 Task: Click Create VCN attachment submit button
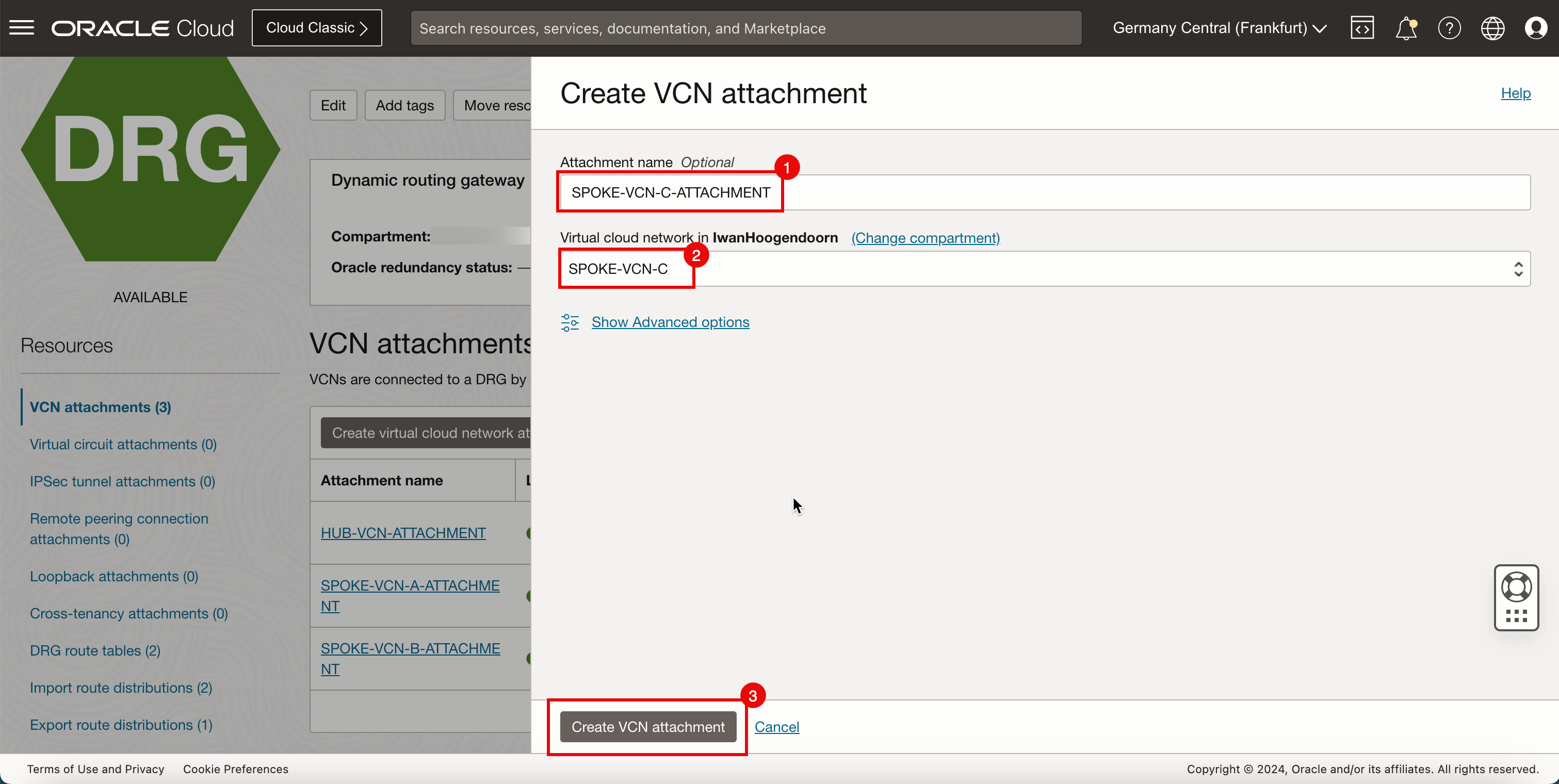(x=648, y=727)
